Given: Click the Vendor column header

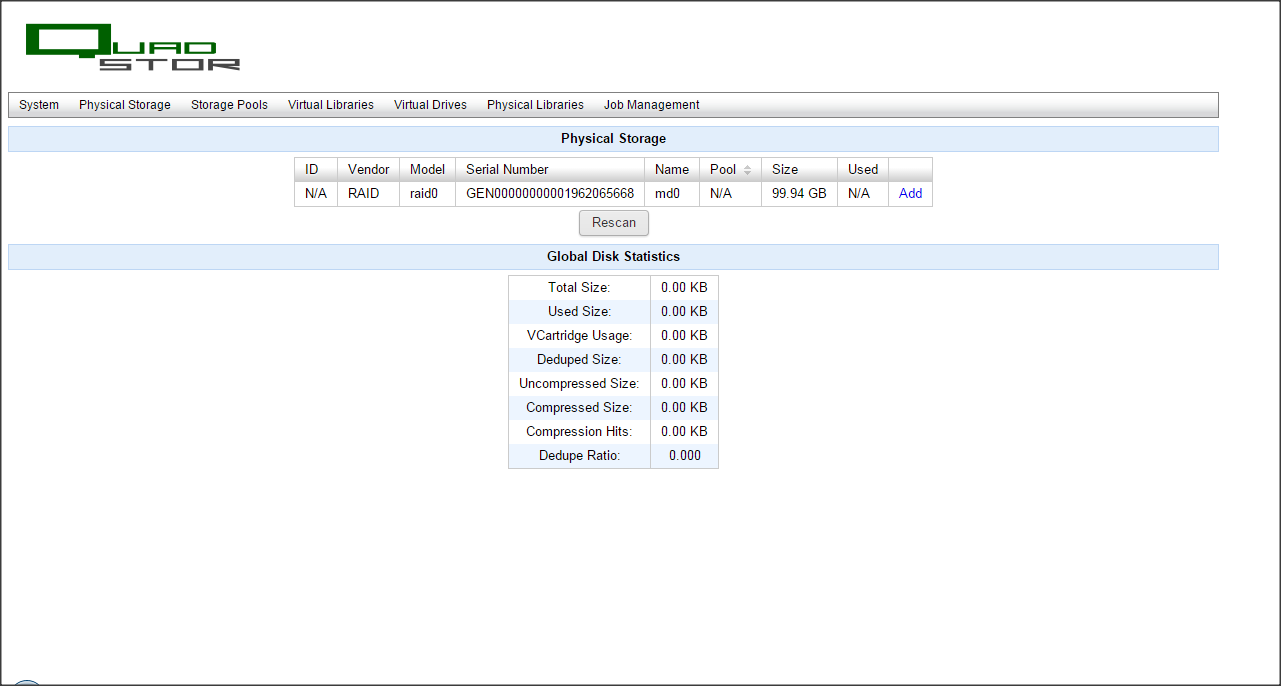Looking at the screenshot, I should 368,170.
